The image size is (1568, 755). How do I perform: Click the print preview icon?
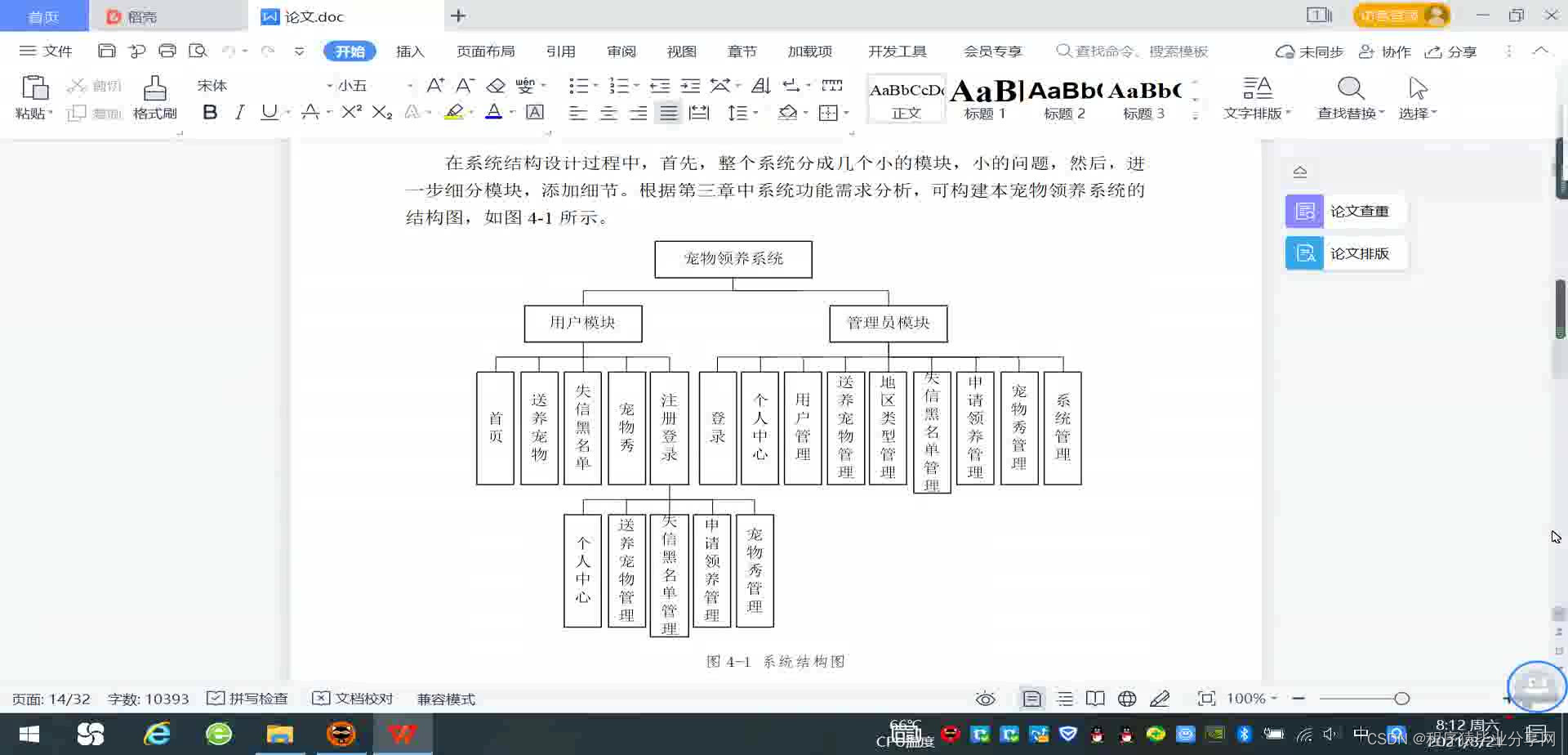pos(198,51)
